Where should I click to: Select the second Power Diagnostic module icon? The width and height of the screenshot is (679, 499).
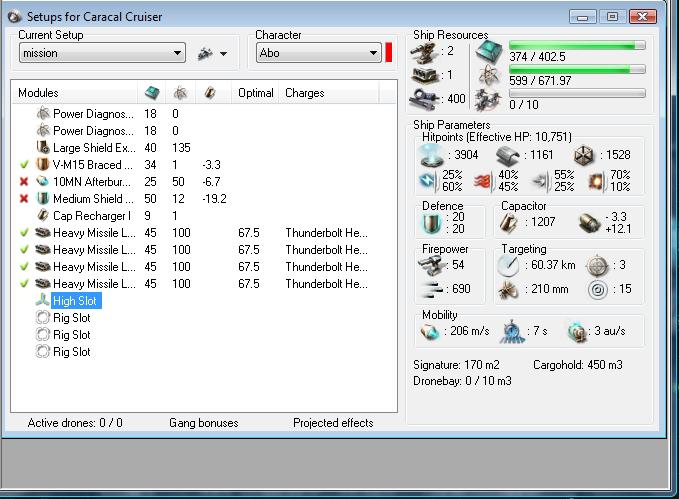pos(43,130)
